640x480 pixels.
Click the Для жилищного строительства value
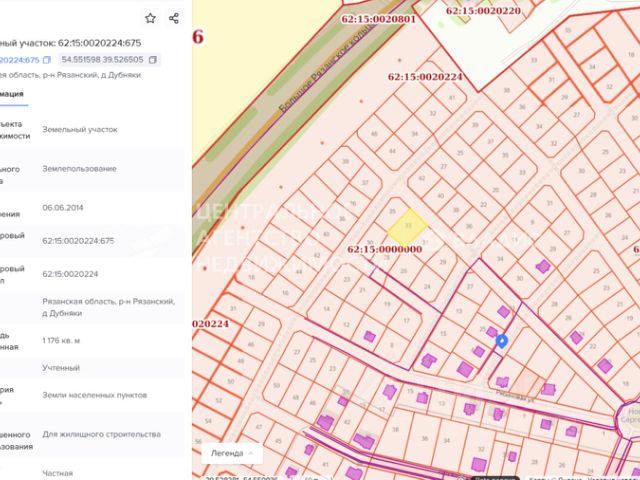click(x=102, y=434)
